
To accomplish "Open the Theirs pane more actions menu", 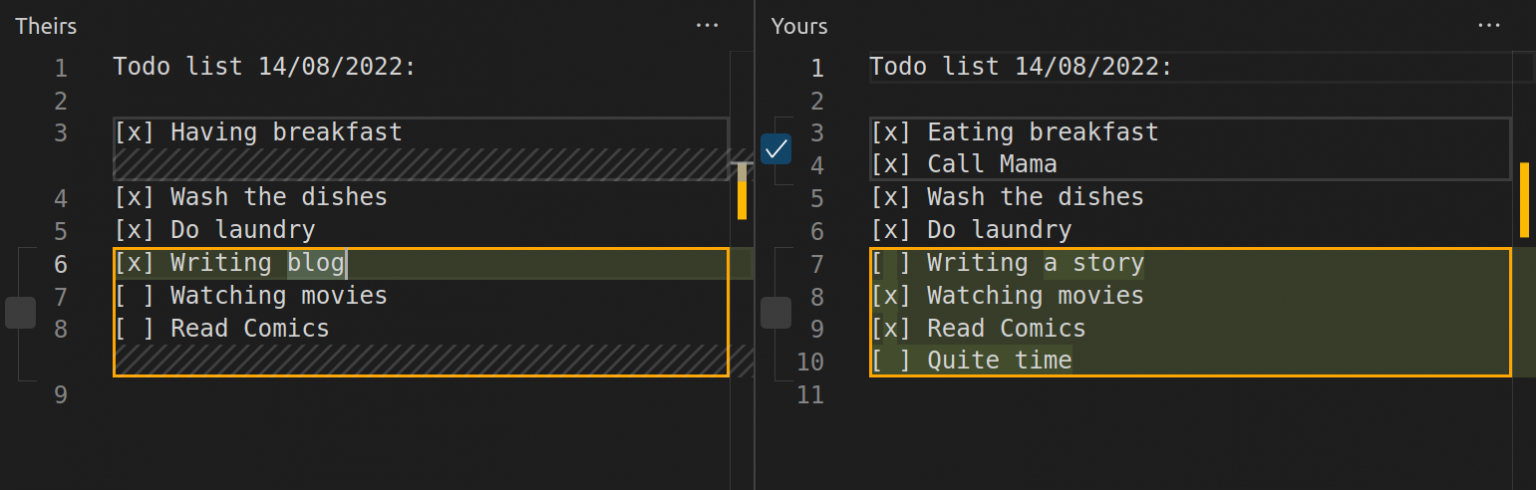I will 707,26.
